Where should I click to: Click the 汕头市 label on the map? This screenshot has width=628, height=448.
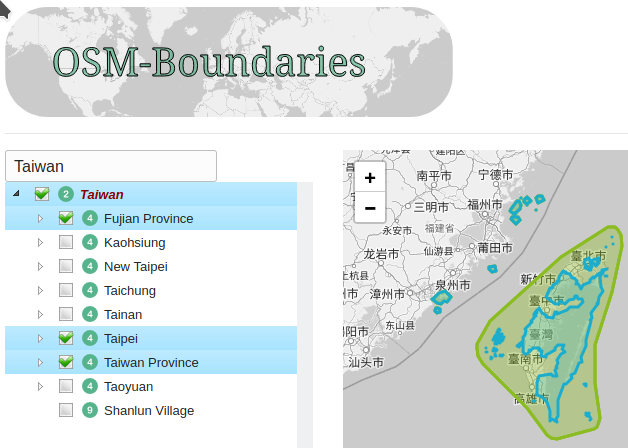point(366,362)
